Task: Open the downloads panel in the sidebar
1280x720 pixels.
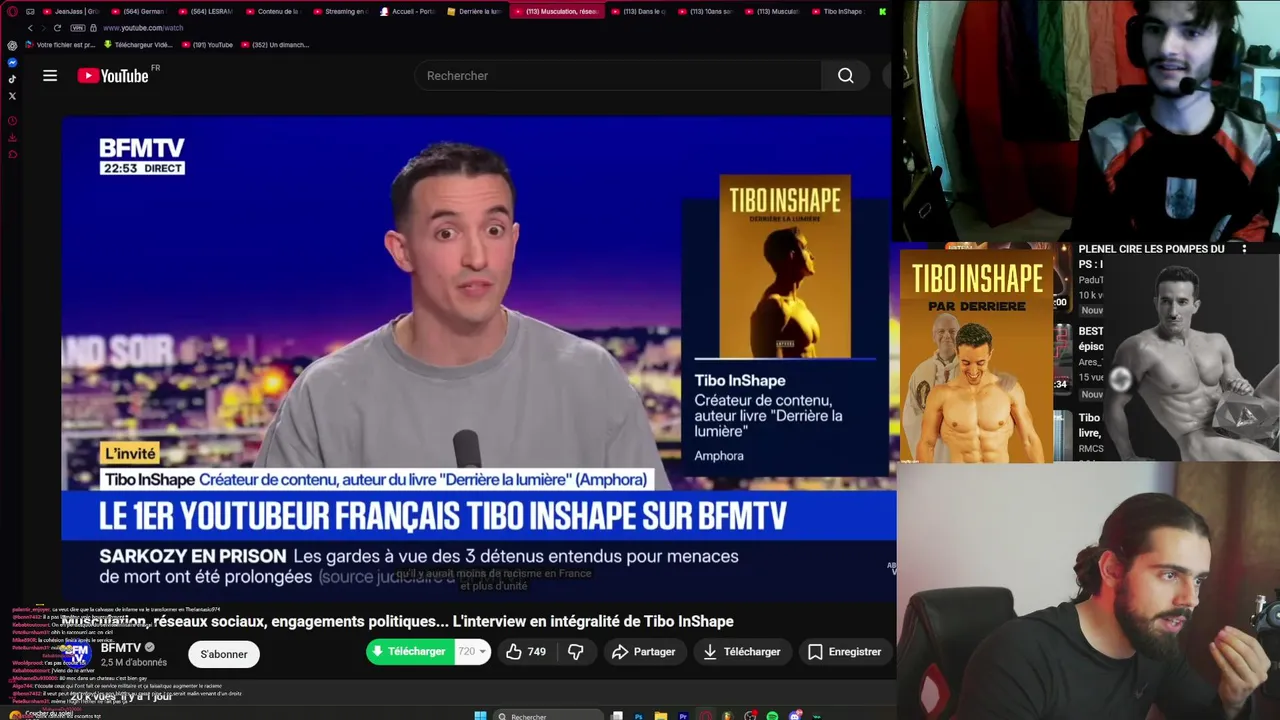Action: pos(12,138)
